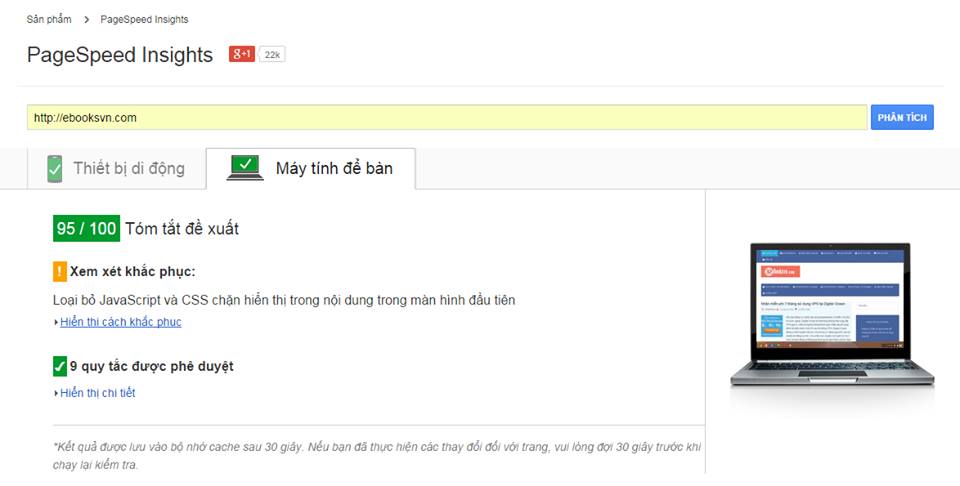960x486 pixels.
Task: Click the PageSpeed Insights page heading
Action: point(120,54)
